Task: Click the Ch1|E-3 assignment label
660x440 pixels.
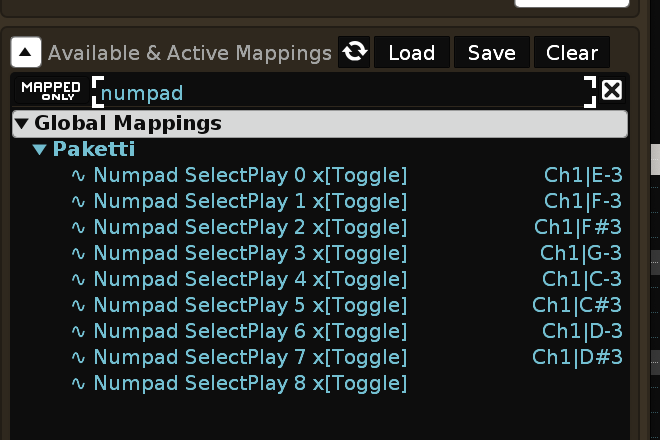Action: point(582,176)
